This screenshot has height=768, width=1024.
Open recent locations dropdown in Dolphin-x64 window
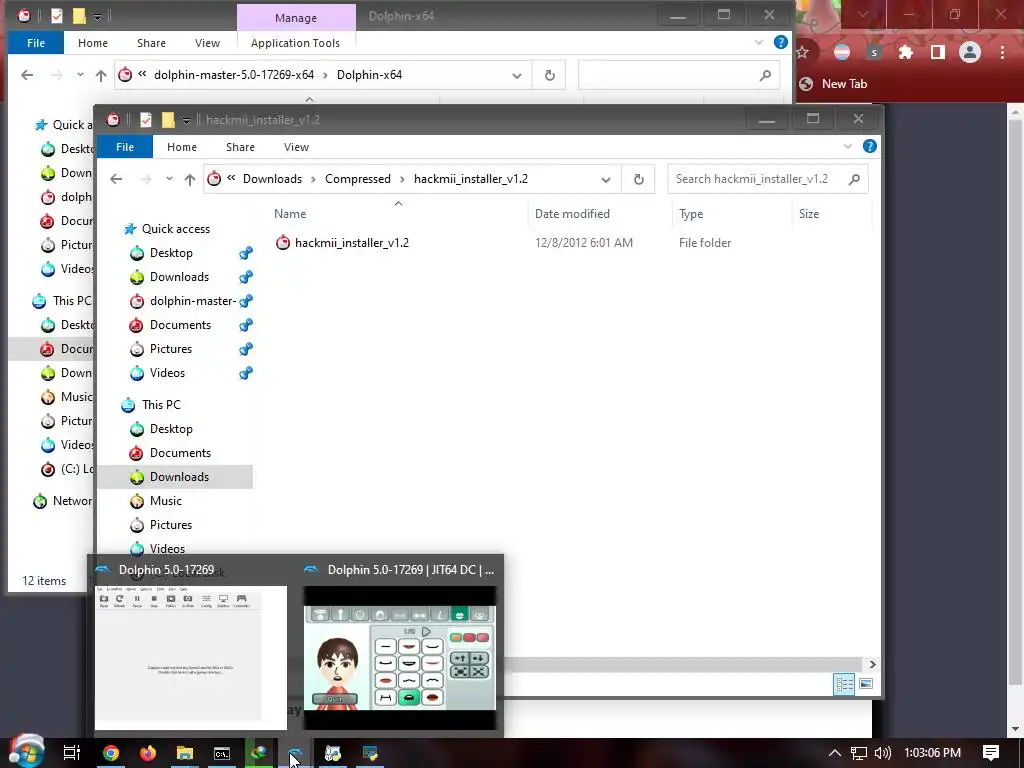pyautogui.click(x=80, y=75)
